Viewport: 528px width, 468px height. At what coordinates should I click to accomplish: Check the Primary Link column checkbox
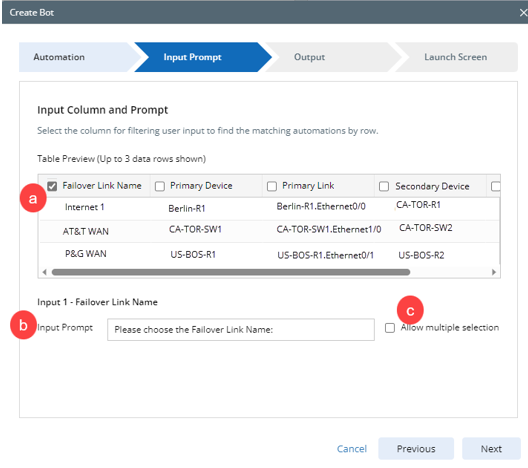(272, 186)
